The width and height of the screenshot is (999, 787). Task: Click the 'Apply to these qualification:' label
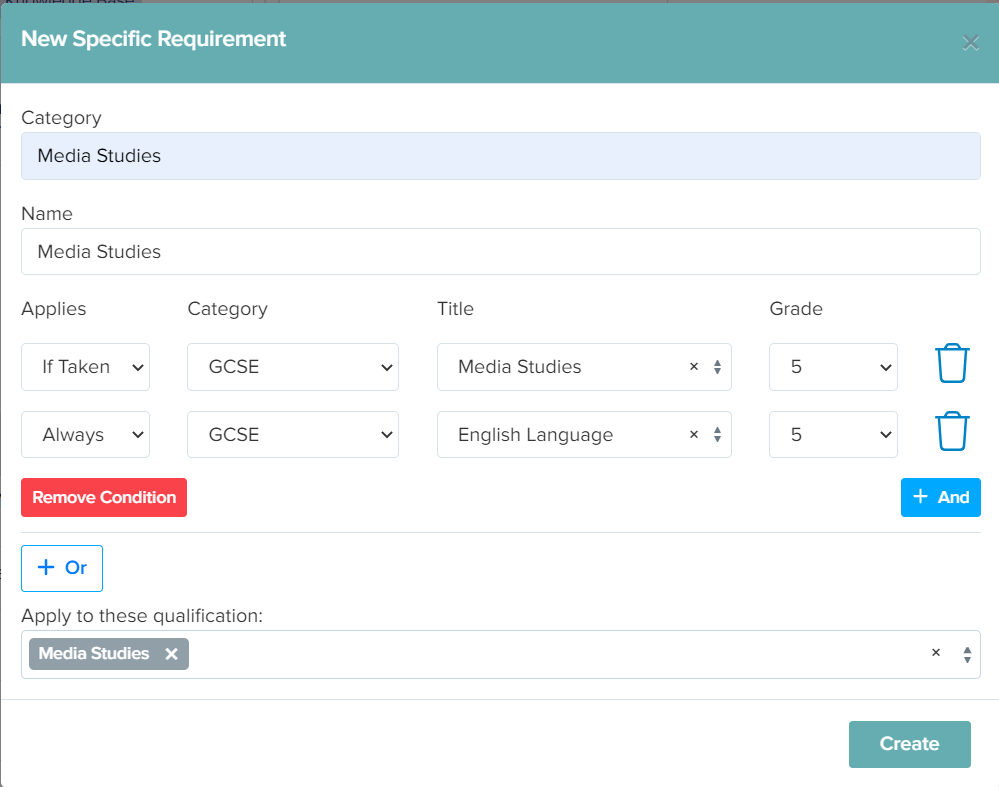click(142, 616)
